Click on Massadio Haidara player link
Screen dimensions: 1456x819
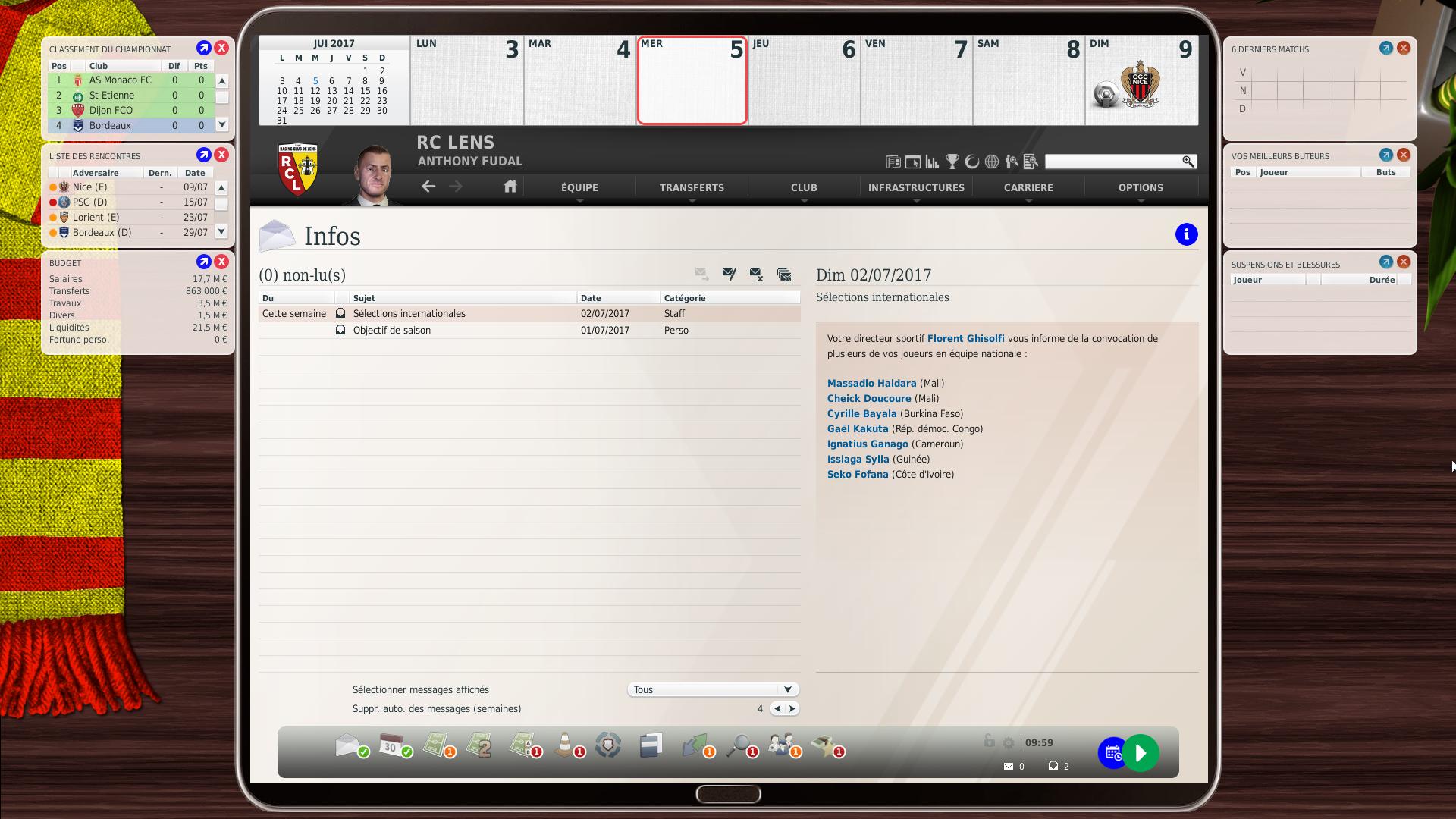tap(870, 383)
